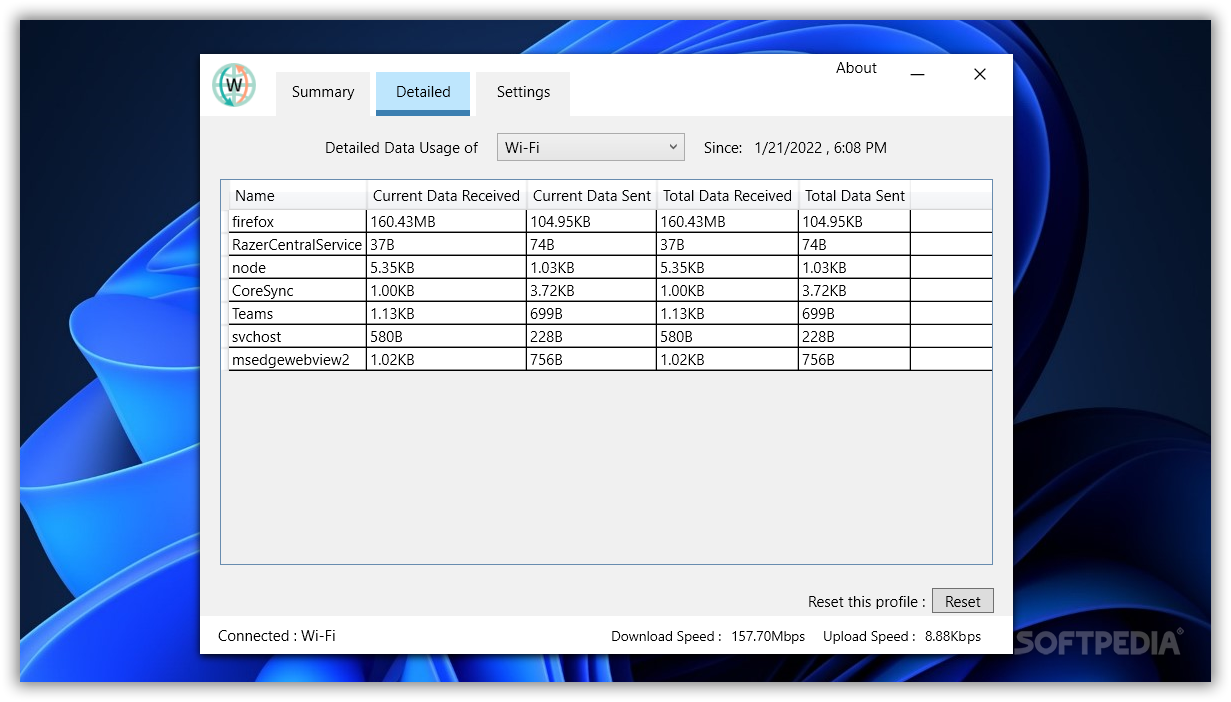Image resolution: width=1231 pixels, height=702 pixels.
Task: Click RazerCentralService total received 37B cell
Action: pos(727,245)
